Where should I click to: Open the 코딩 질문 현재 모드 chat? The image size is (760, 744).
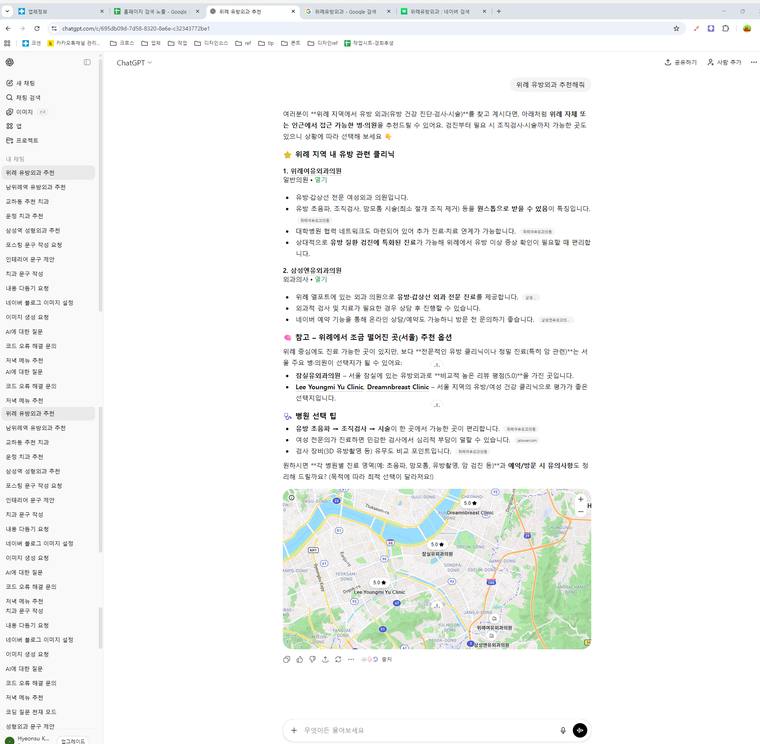31,712
